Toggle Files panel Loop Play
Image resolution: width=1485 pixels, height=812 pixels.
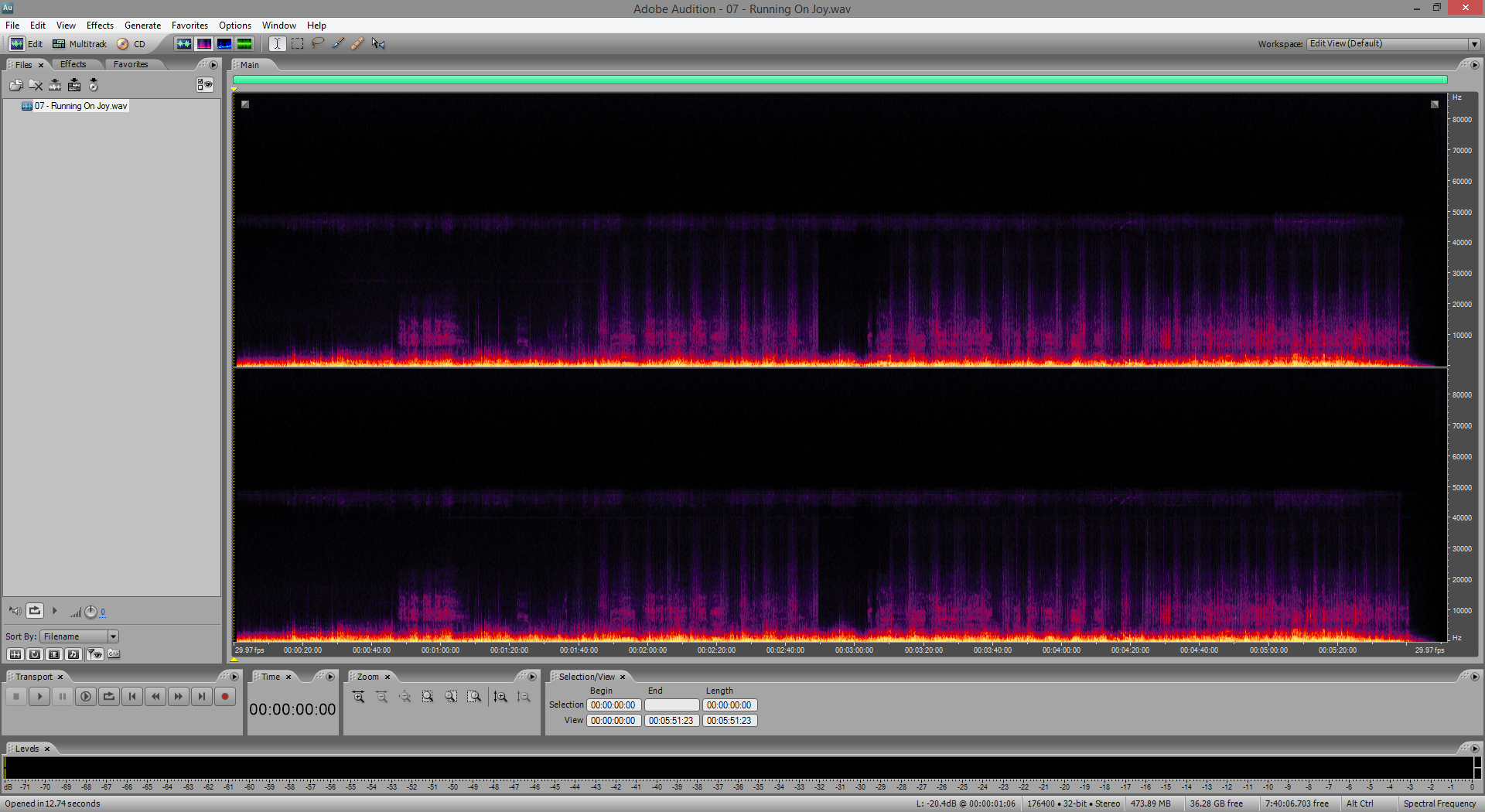pyautogui.click(x=35, y=611)
